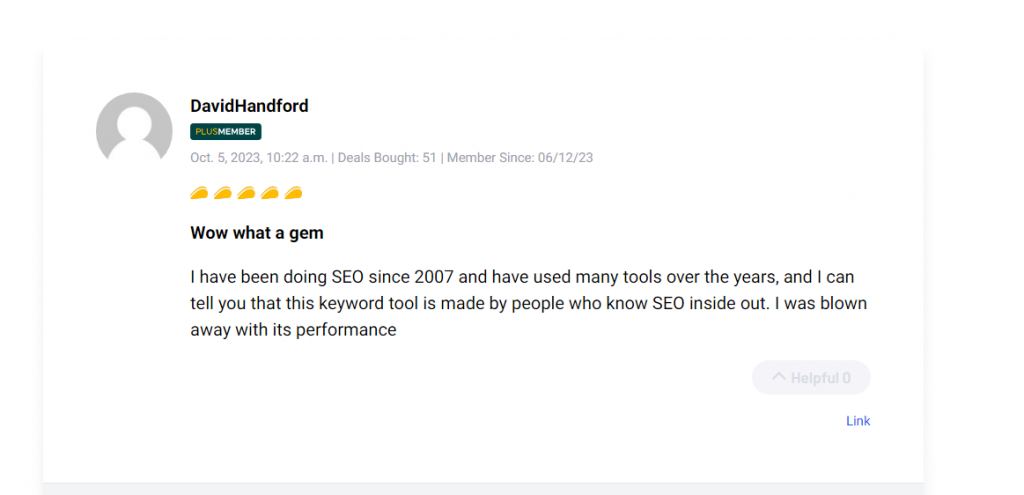The height and width of the screenshot is (495, 1024).
Task: Click the Plus Member badge
Action: [226, 131]
